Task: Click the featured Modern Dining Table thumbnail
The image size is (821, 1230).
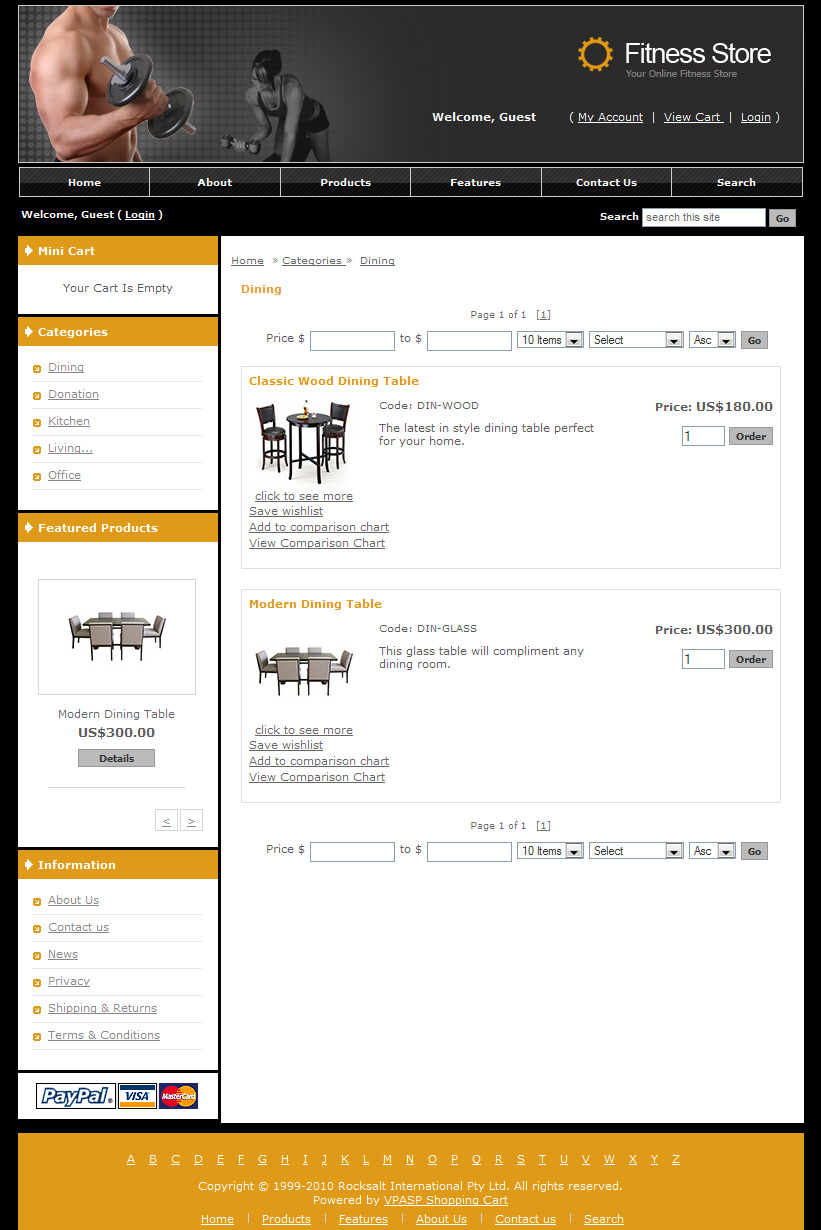Action: [117, 637]
